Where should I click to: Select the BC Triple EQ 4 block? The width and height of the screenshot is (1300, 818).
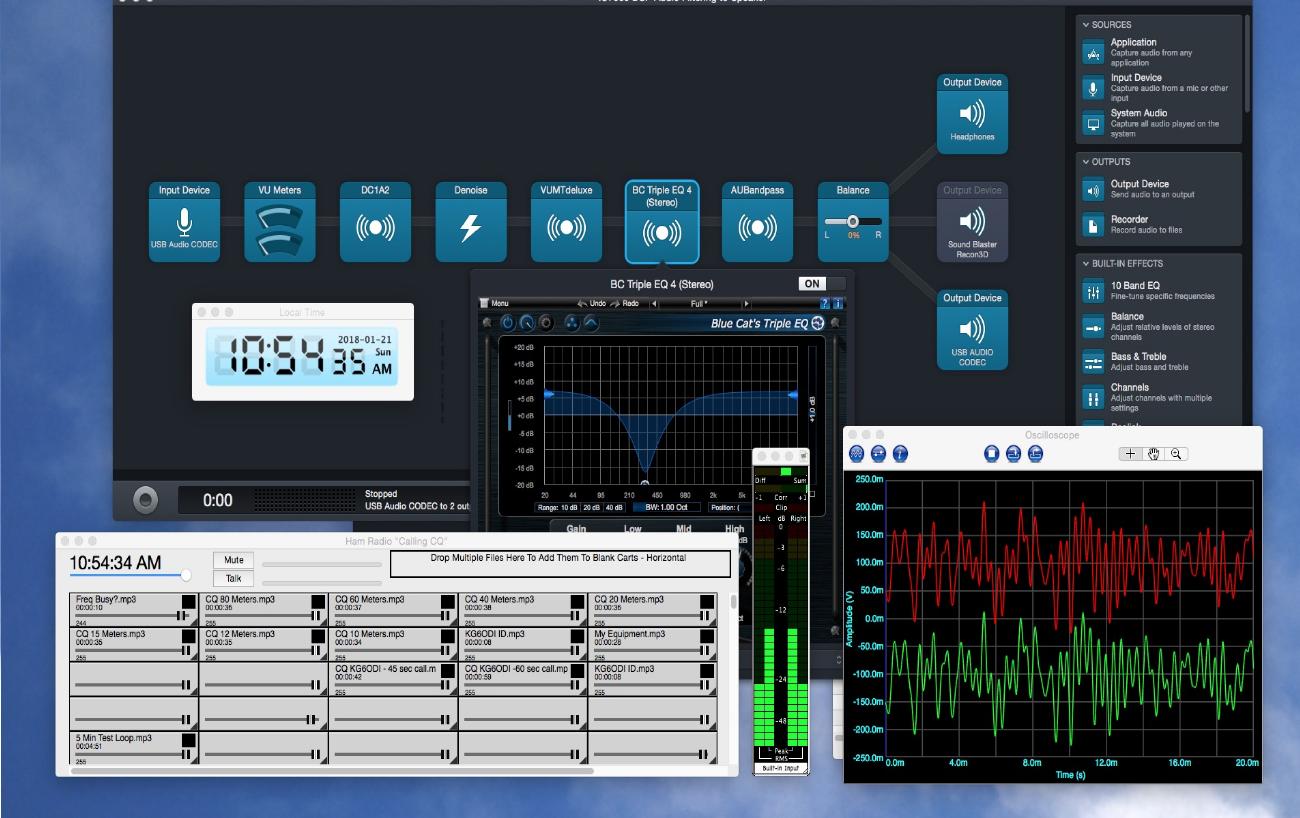(661, 222)
